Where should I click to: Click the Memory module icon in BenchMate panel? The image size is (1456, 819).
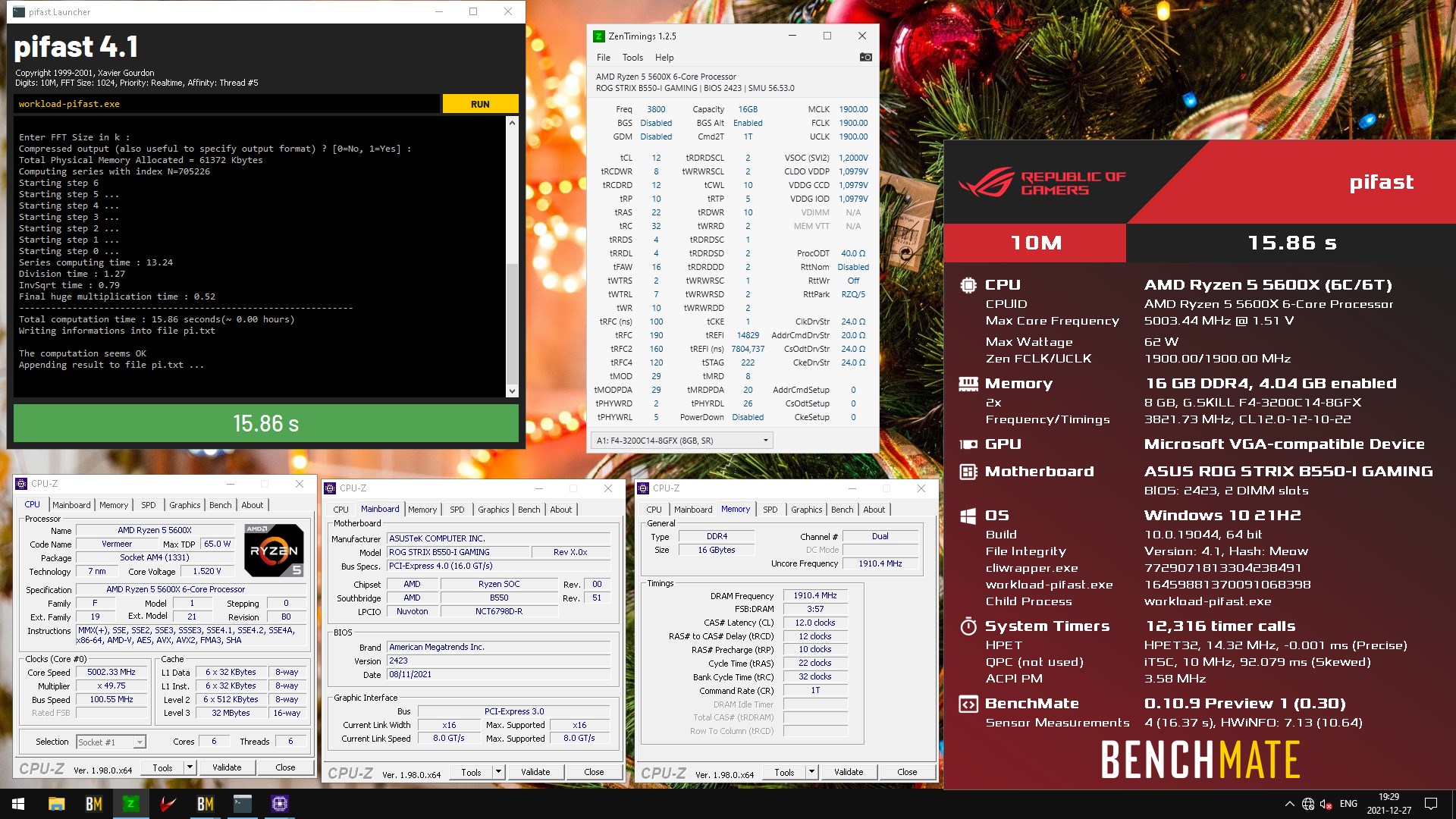968,384
